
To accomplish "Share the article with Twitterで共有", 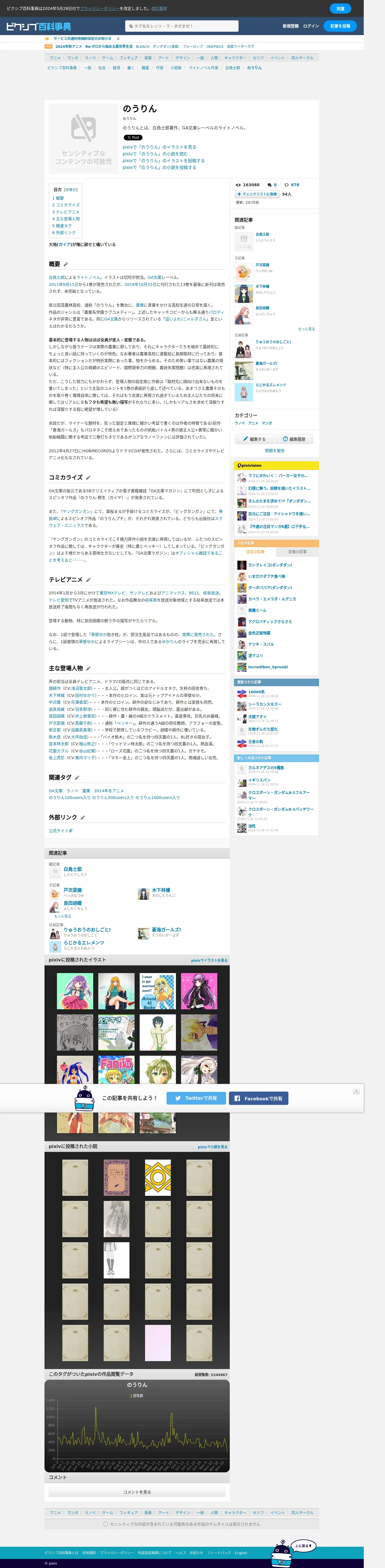I will [x=195, y=1098].
